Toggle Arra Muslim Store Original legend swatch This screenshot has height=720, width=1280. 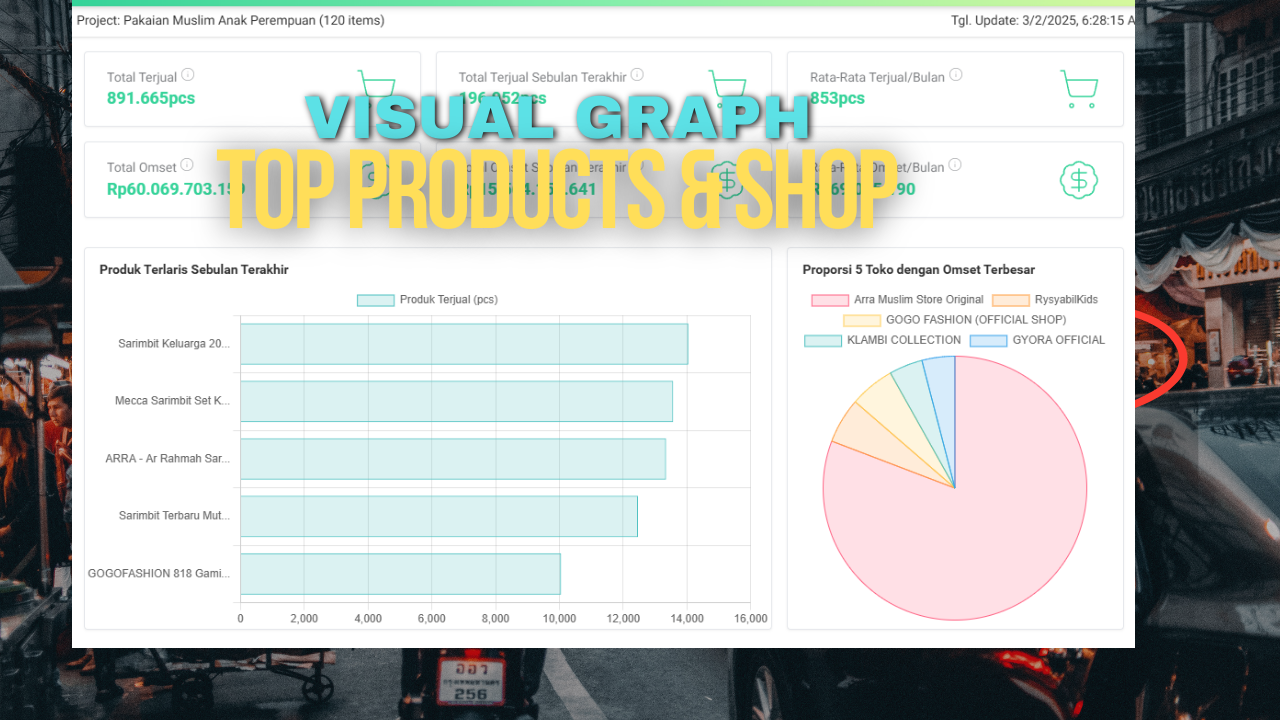[x=830, y=300]
